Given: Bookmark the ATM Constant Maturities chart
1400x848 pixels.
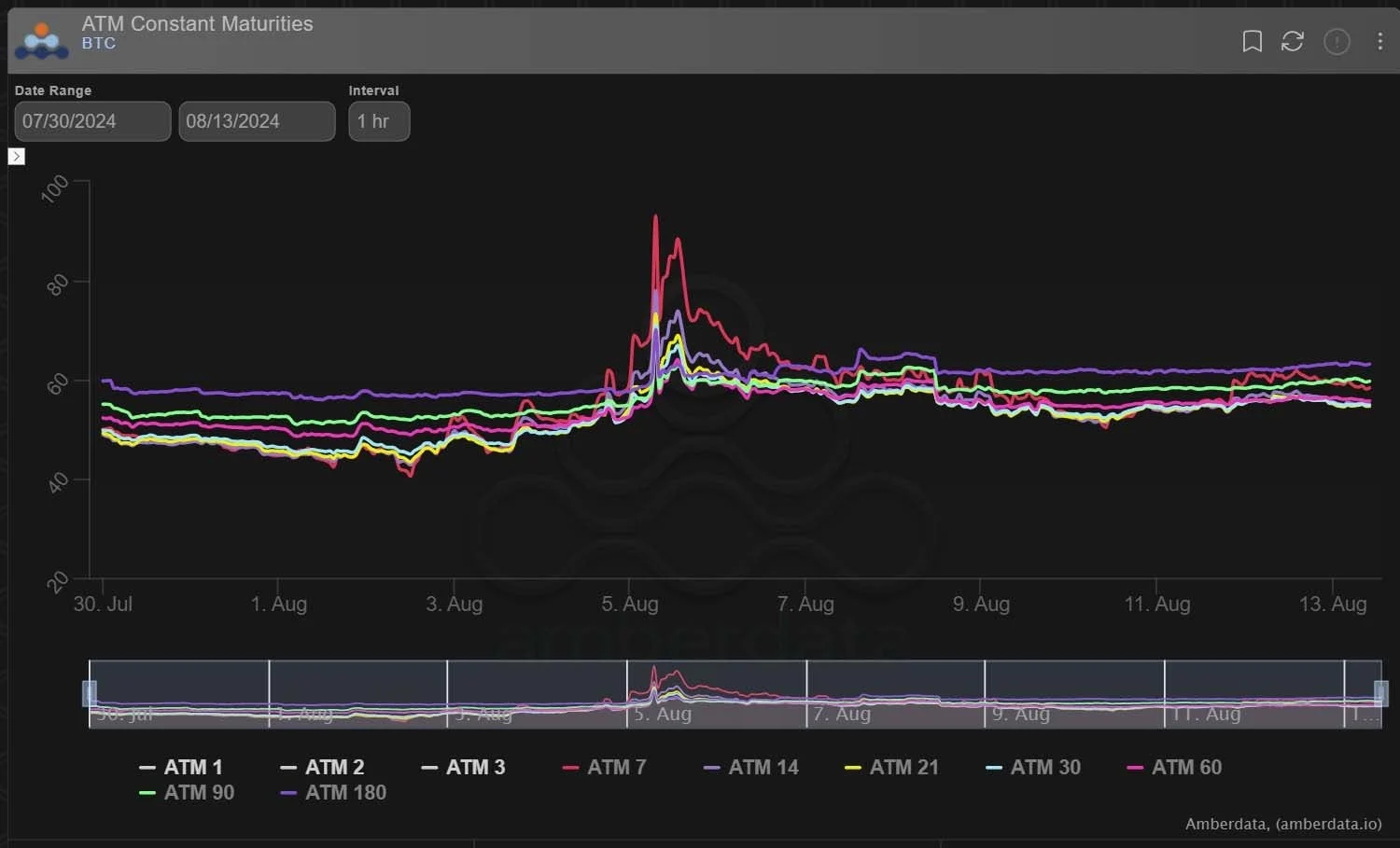Looking at the screenshot, I should (x=1252, y=41).
